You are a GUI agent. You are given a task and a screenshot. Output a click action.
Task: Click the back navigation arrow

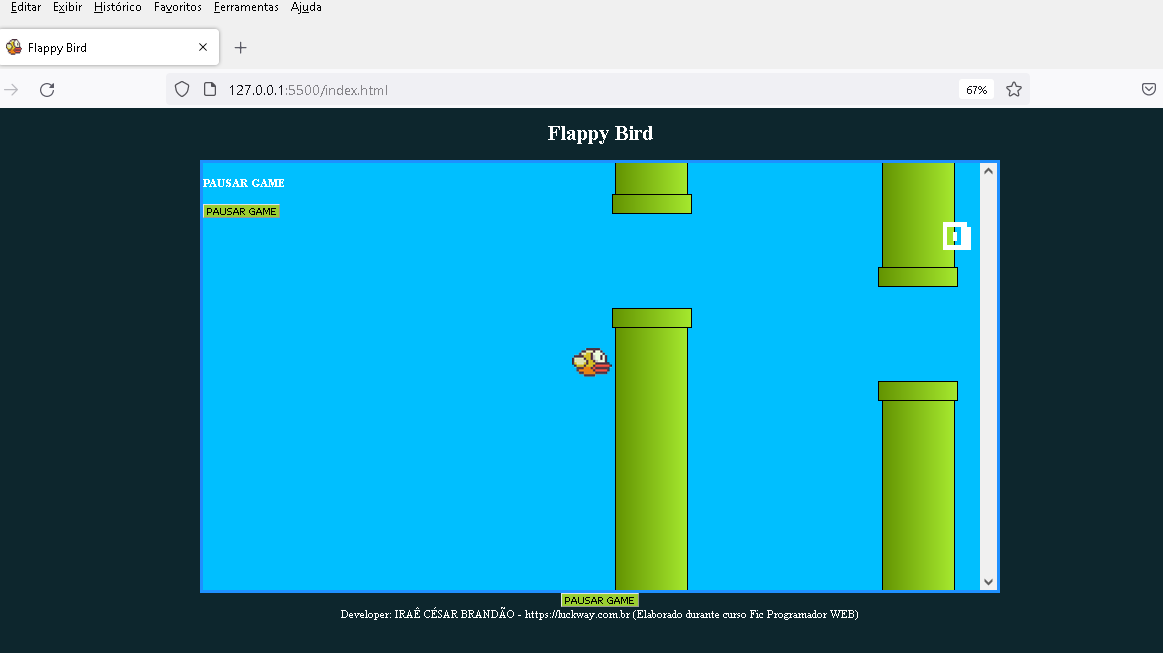tap(11, 89)
